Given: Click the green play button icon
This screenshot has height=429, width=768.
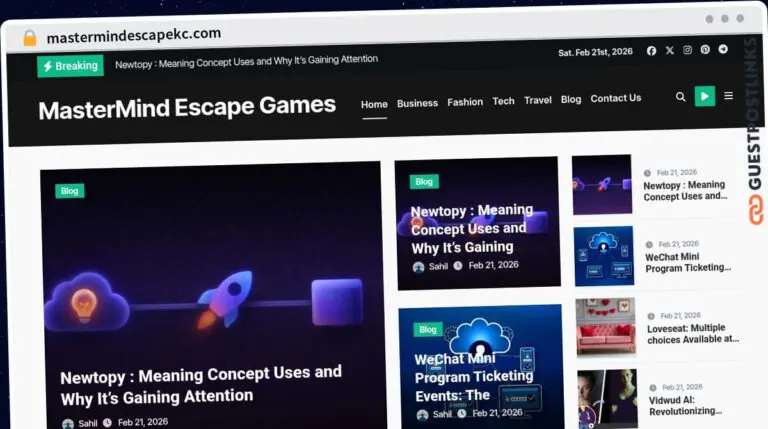Looking at the screenshot, I should coord(705,96).
